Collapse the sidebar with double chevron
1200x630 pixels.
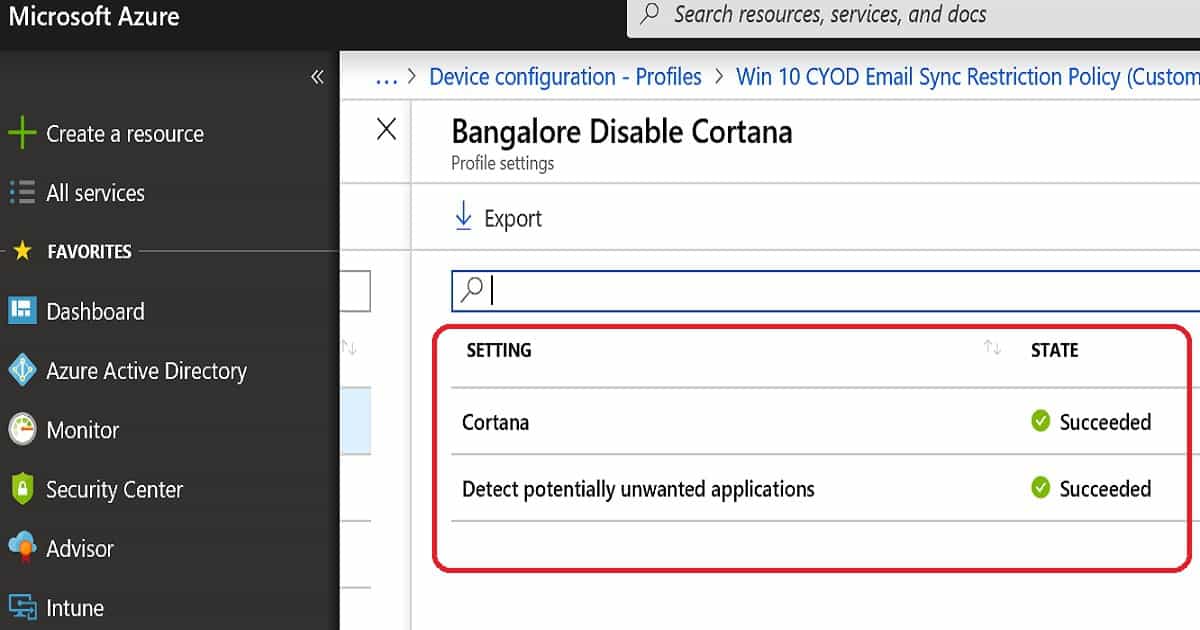click(x=317, y=77)
